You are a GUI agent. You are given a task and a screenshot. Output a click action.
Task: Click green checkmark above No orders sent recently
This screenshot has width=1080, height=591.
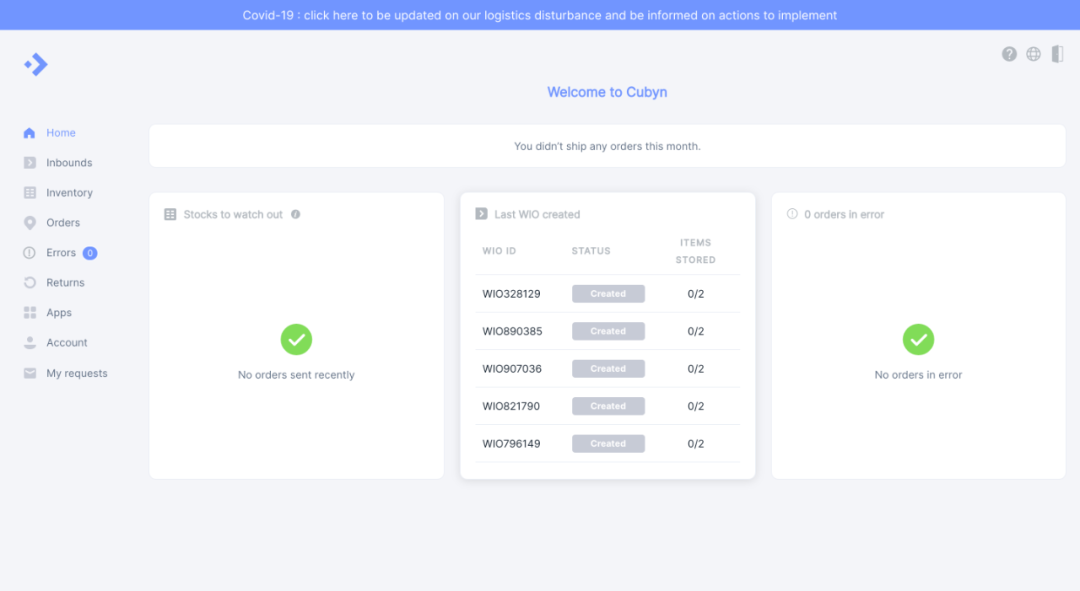tap(296, 340)
